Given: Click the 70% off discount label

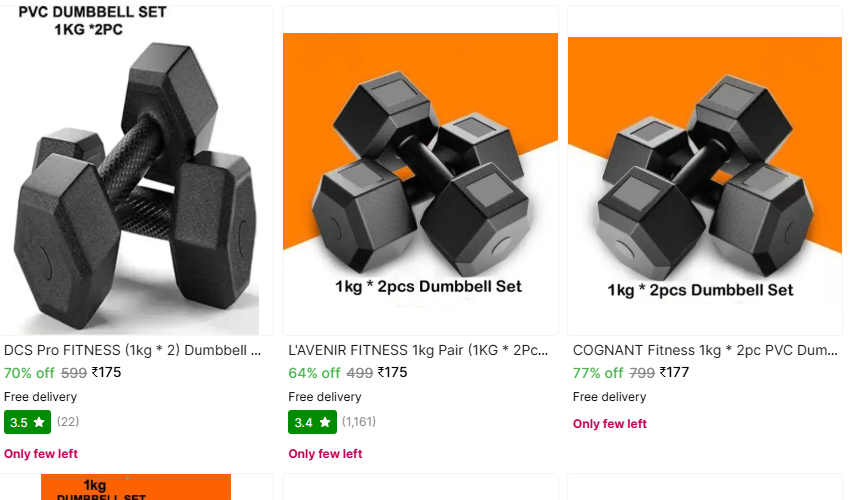Looking at the screenshot, I should coord(29,373).
